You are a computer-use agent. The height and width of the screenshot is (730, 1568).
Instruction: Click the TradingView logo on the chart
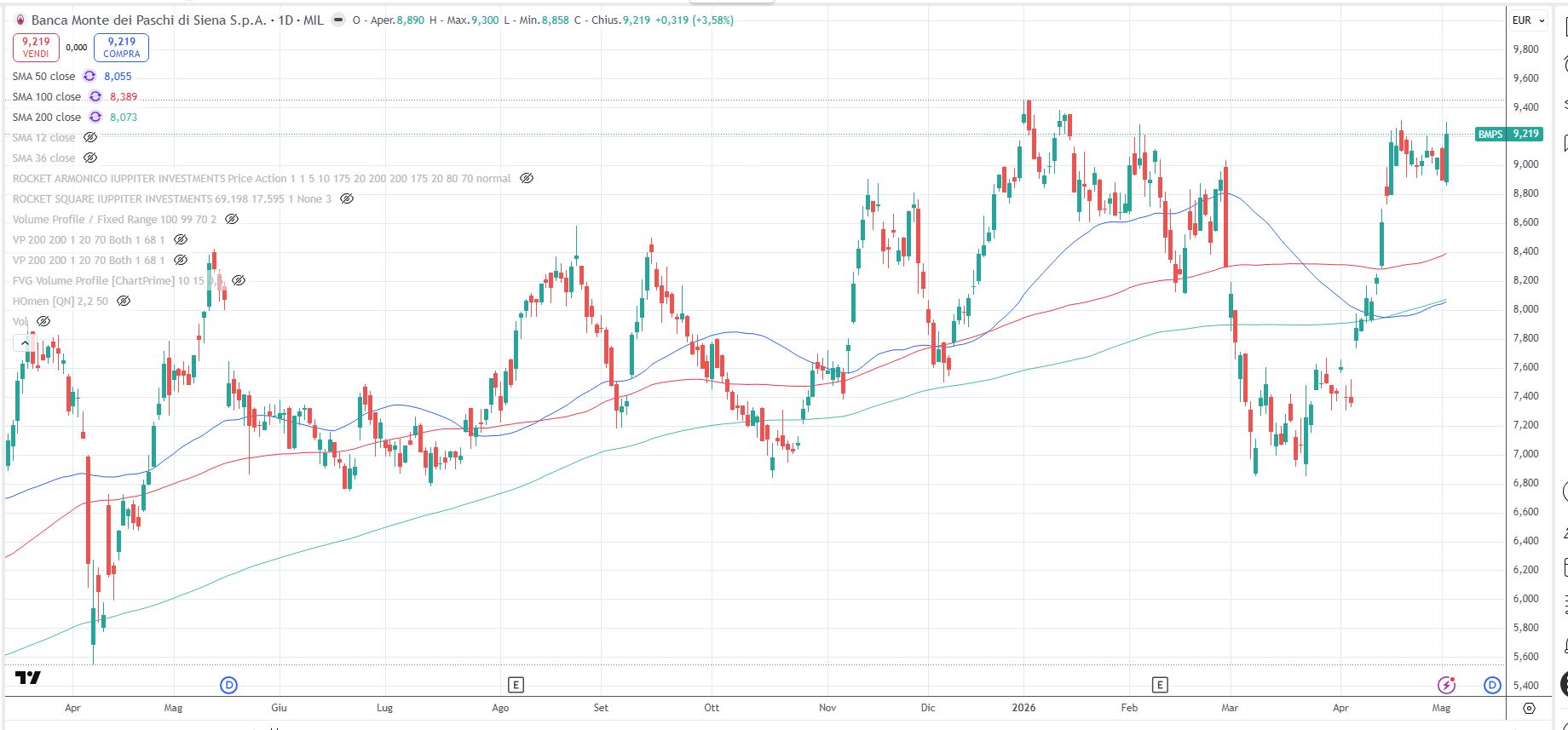tap(28, 678)
